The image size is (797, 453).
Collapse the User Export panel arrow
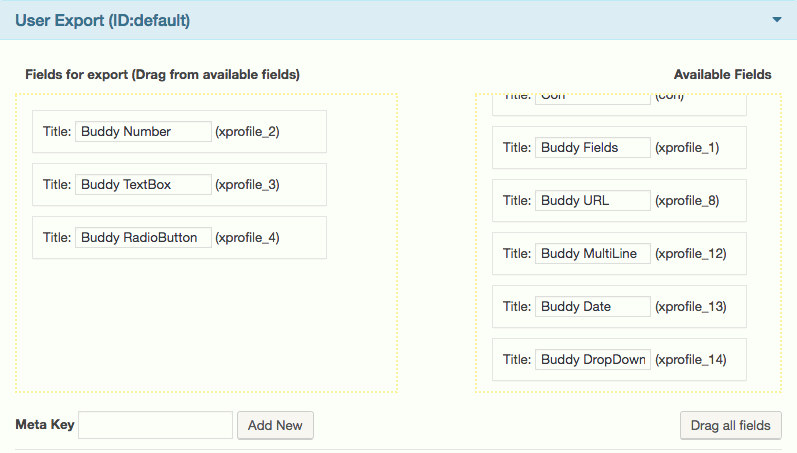pos(777,20)
